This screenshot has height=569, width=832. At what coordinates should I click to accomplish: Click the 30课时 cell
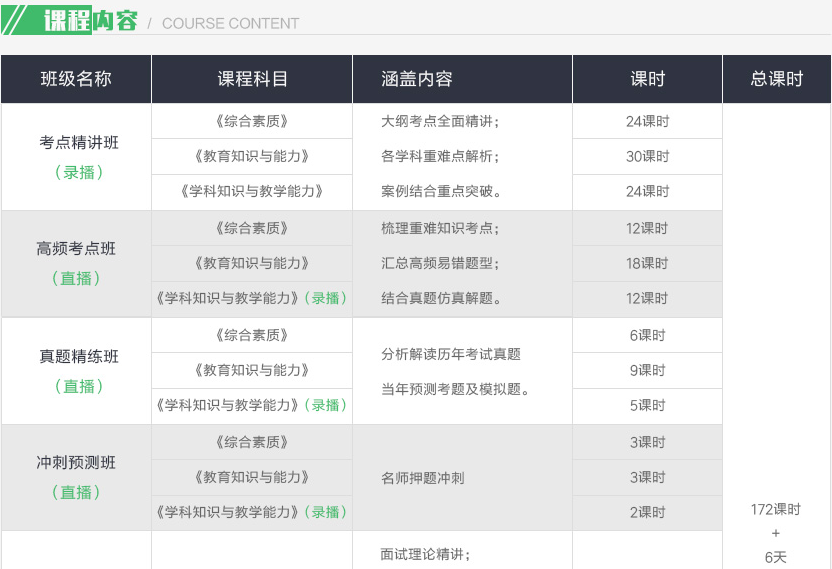click(647, 157)
